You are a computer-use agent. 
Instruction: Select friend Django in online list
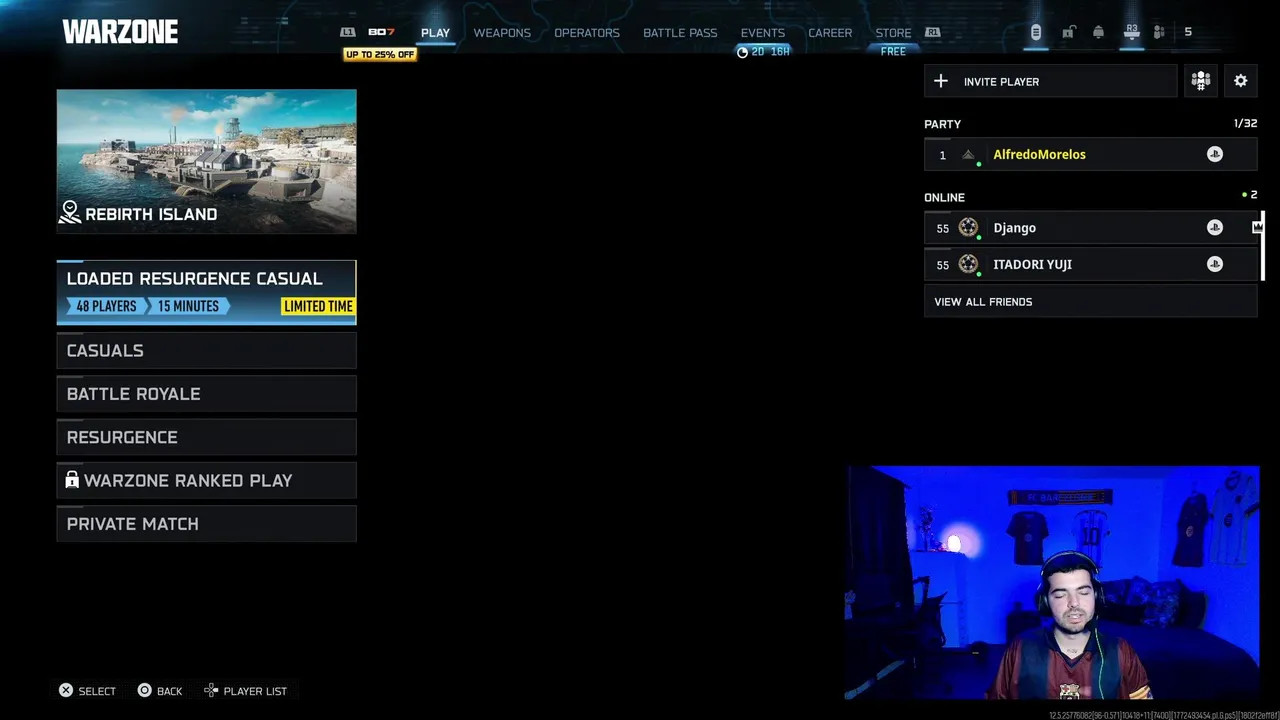(1090, 228)
